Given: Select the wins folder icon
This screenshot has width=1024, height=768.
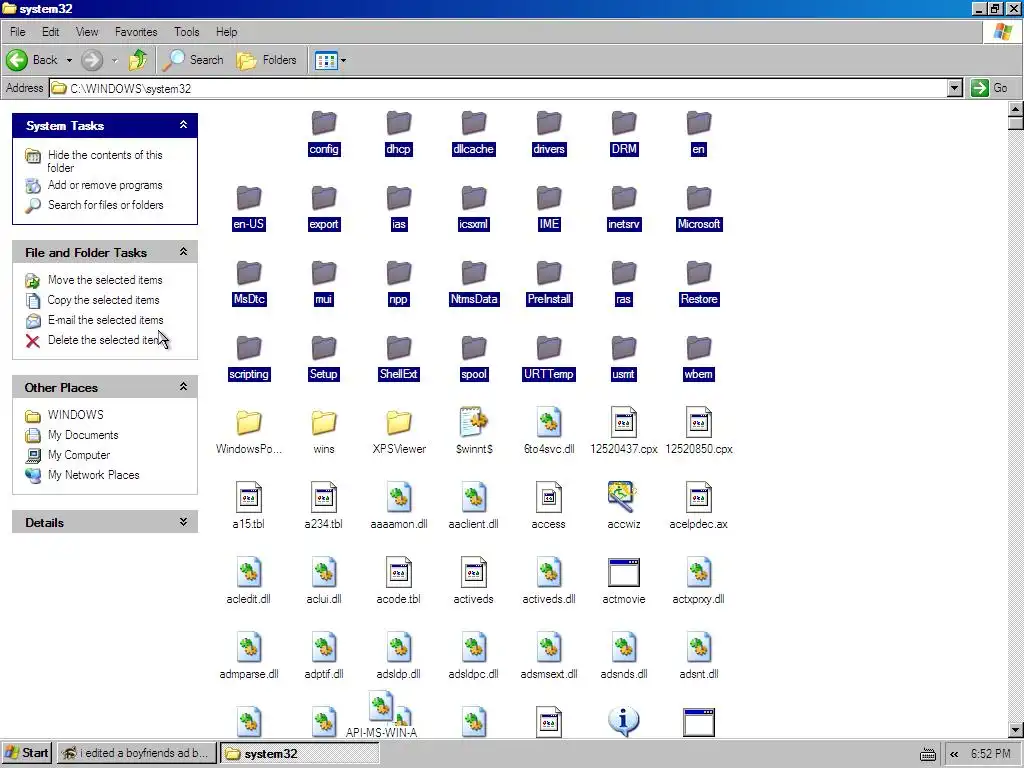Looking at the screenshot, I should pyautogui.click(x=324, y=423).
